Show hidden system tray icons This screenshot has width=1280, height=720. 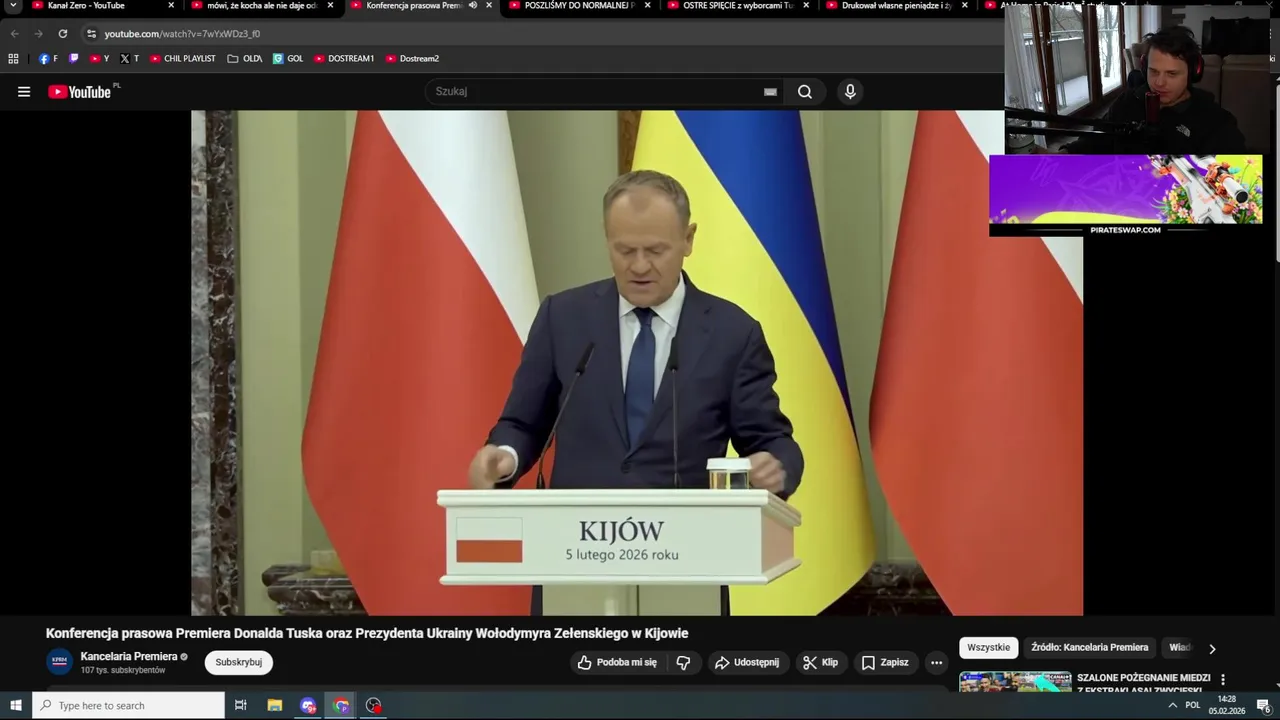tap(1173, 705)
